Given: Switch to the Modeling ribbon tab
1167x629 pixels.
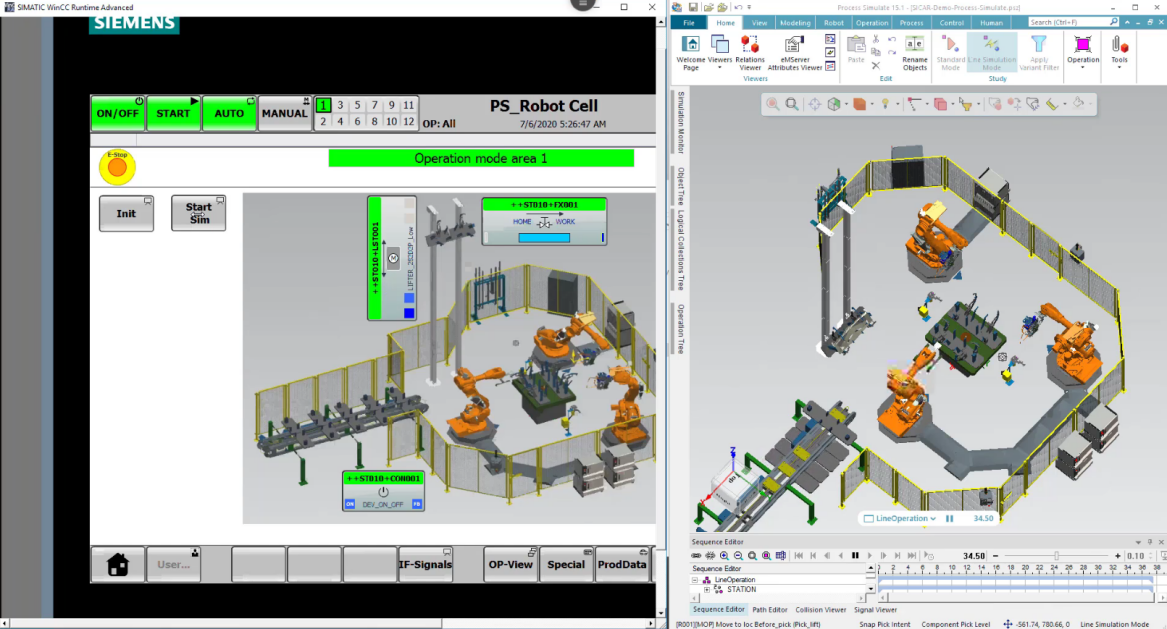Looking at the screenshot, I should coord(795,22).
